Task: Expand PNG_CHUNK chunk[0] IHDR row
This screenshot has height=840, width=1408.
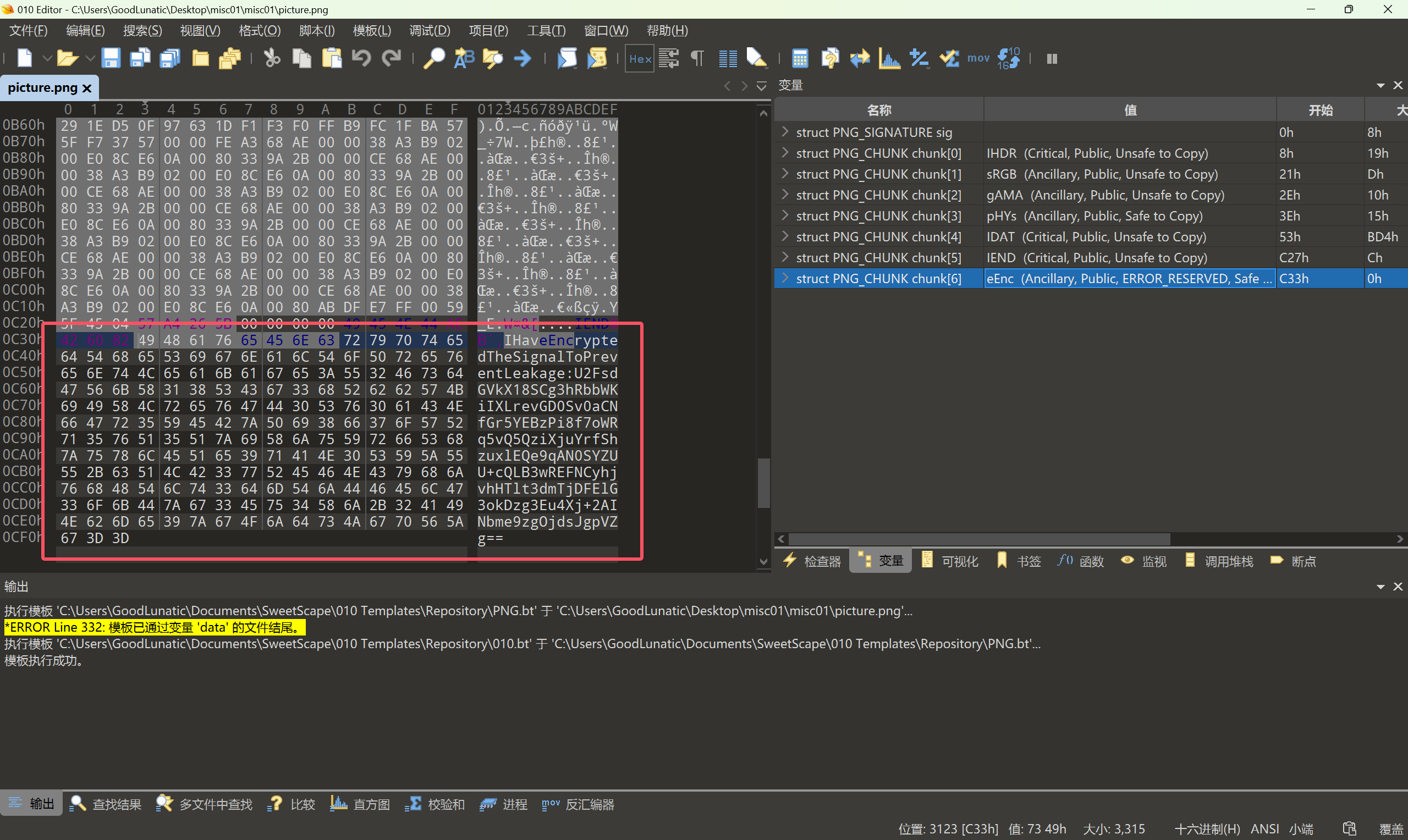Action: point(784,153)
